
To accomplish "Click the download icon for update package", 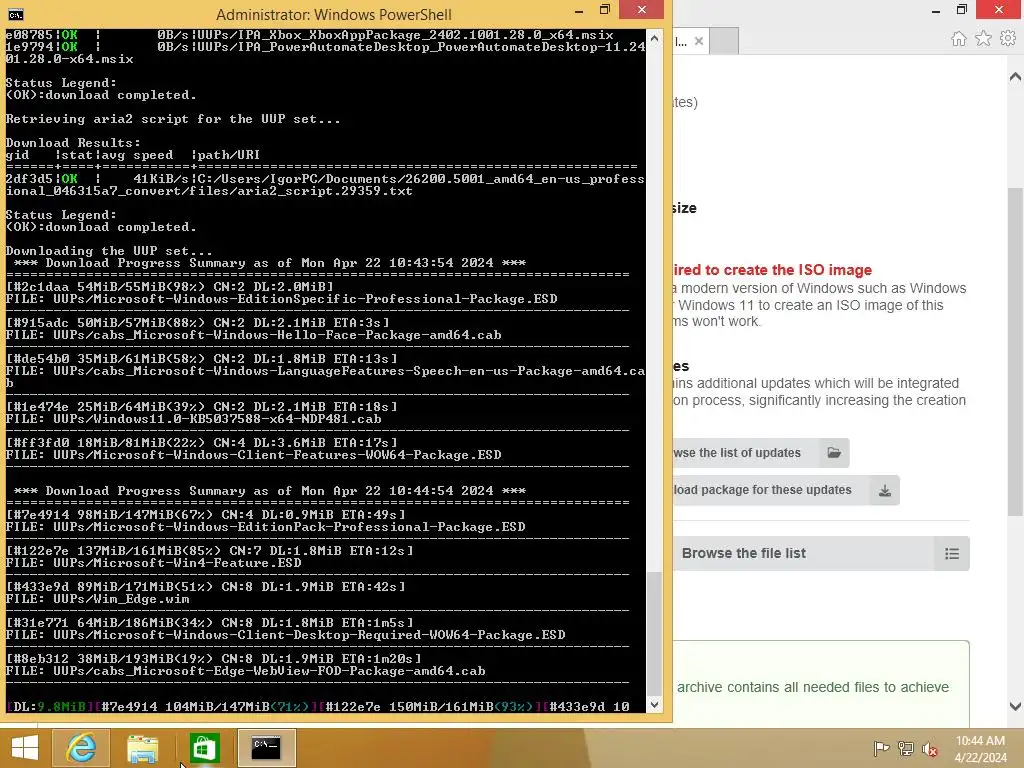I will coord(884,490).
